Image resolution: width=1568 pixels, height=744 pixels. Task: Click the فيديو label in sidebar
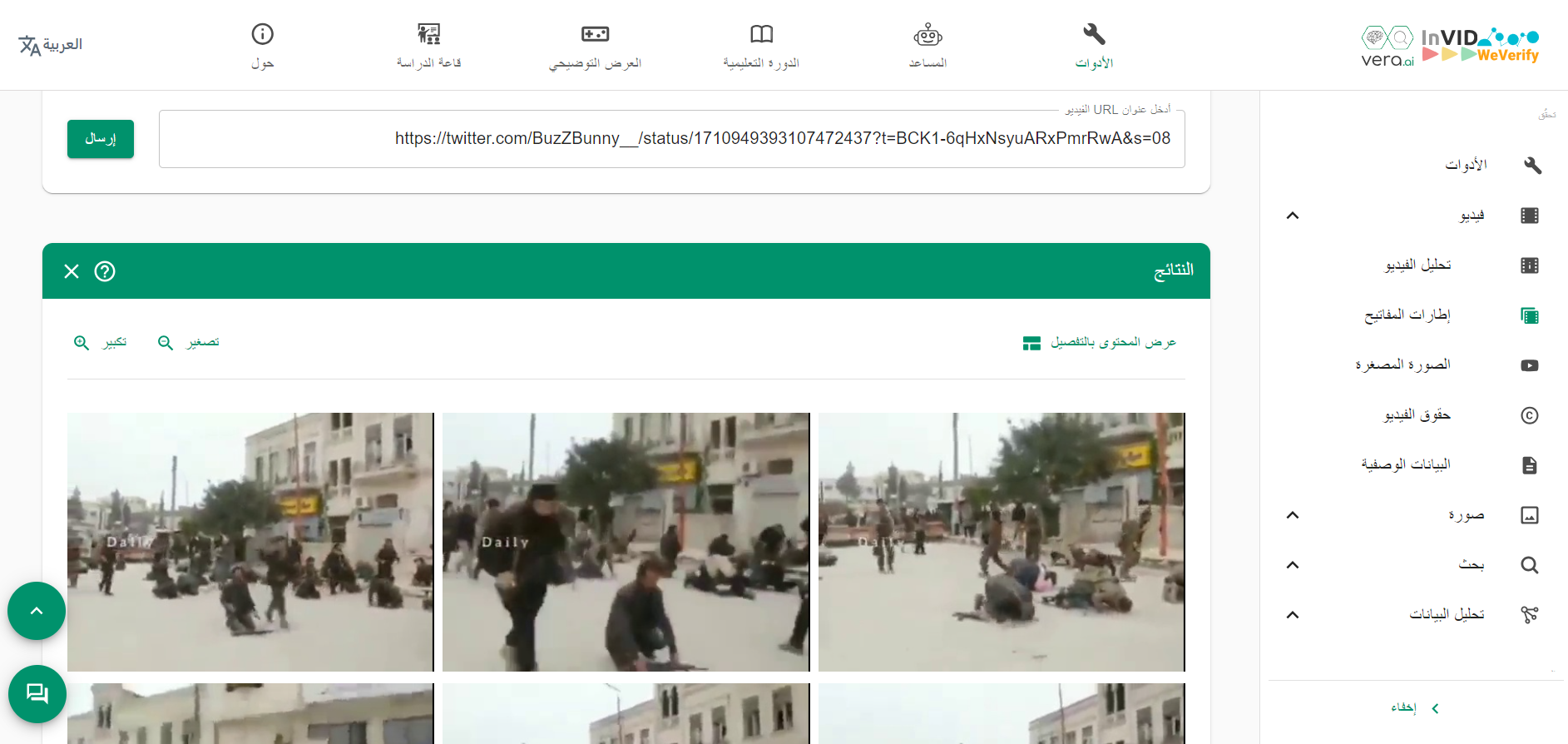tap(1472, 216)
